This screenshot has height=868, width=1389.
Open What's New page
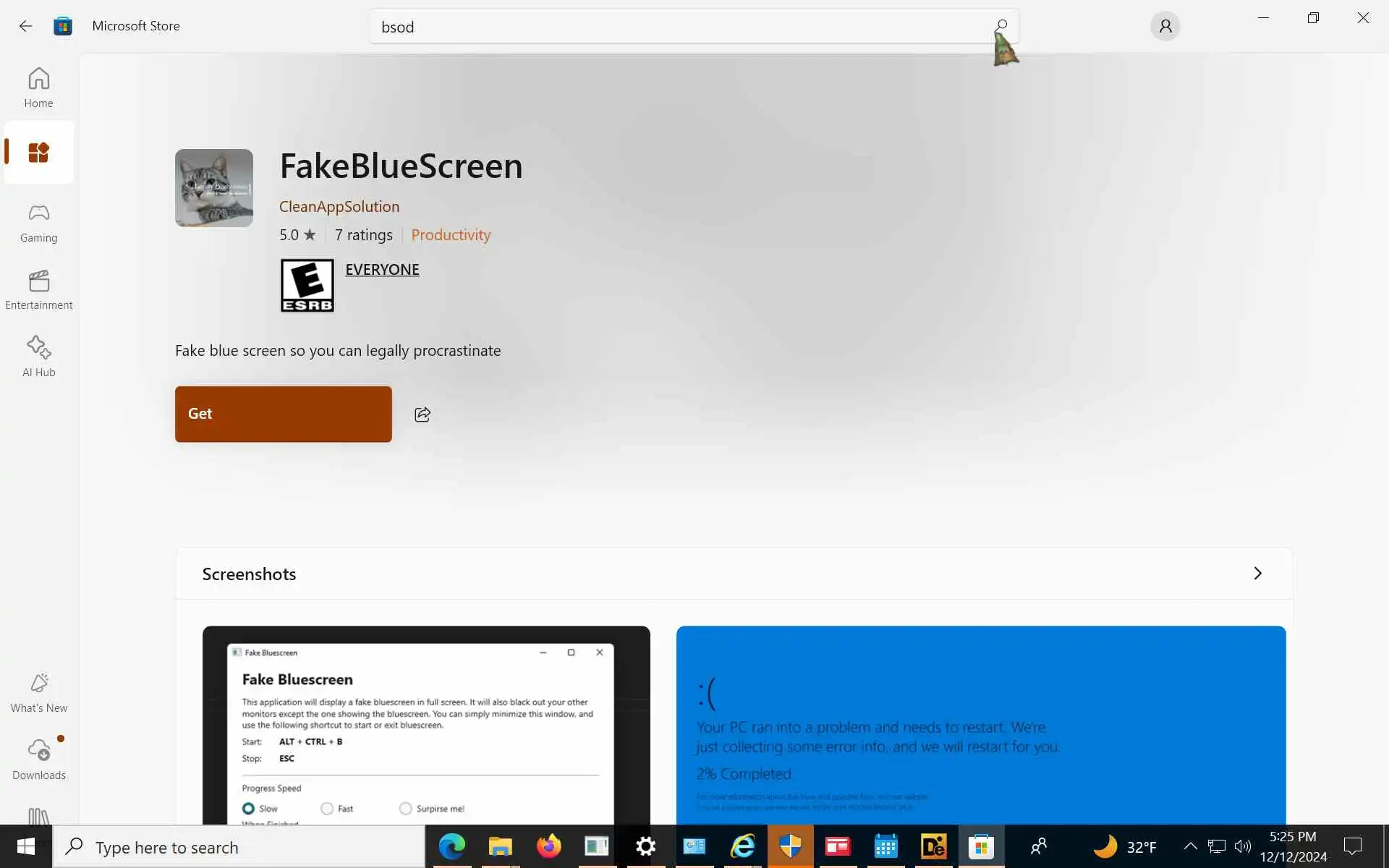[38, 692]
